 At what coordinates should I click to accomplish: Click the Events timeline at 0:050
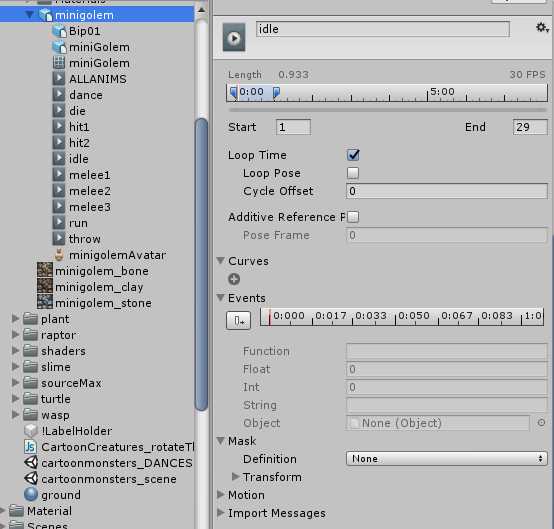414,316
